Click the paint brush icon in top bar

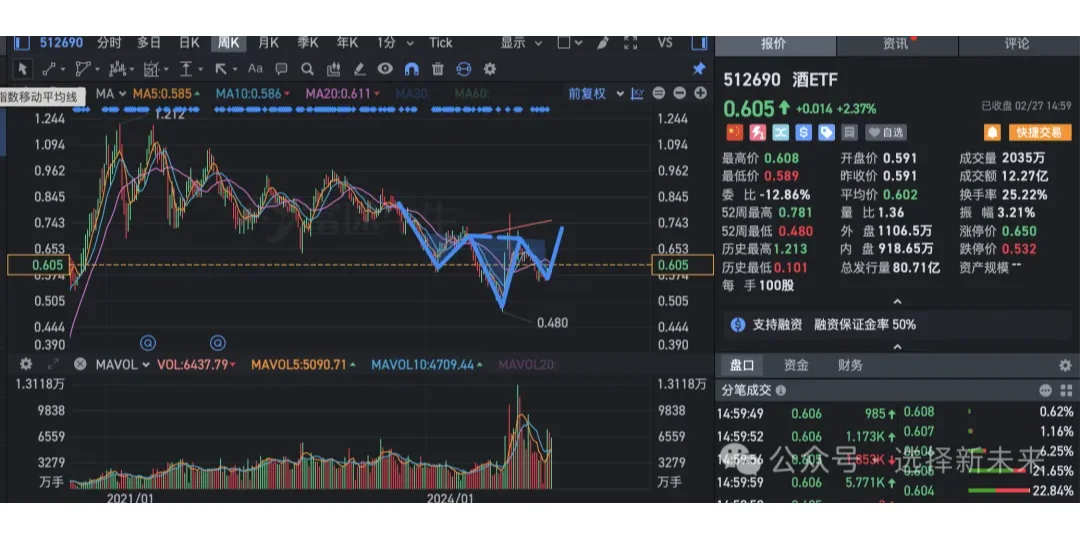[x=603, y=43]
